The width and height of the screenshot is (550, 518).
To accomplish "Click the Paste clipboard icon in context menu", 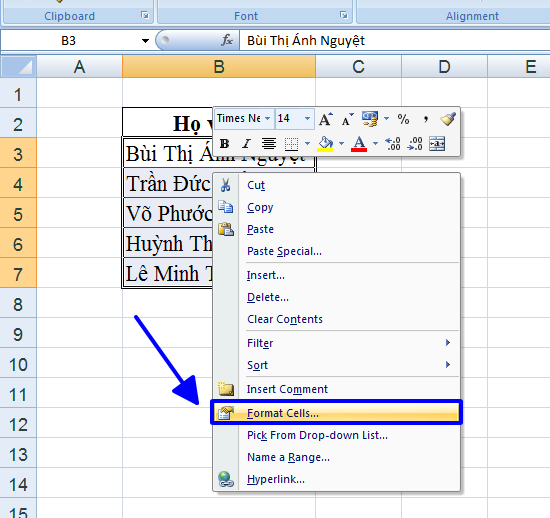I will 226,229.
